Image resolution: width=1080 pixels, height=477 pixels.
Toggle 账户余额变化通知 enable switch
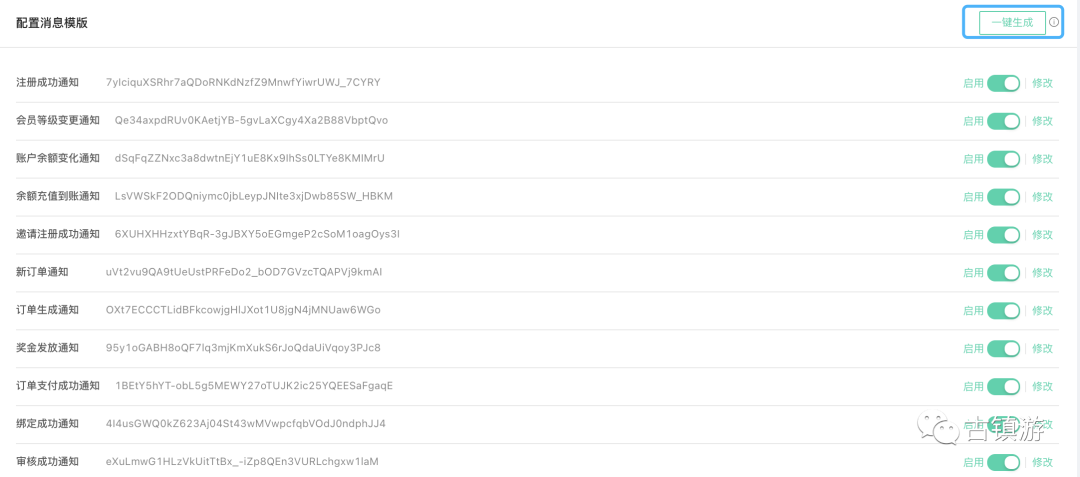click(1004, 158)
